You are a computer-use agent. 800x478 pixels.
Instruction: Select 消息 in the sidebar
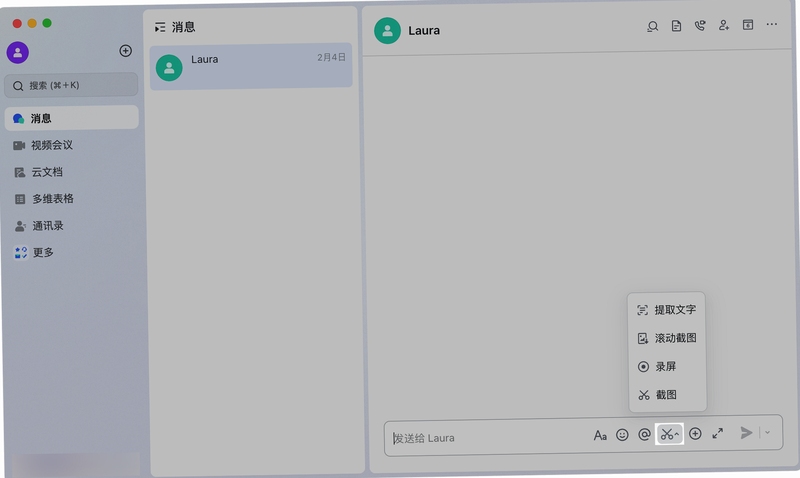coord(71,118)
